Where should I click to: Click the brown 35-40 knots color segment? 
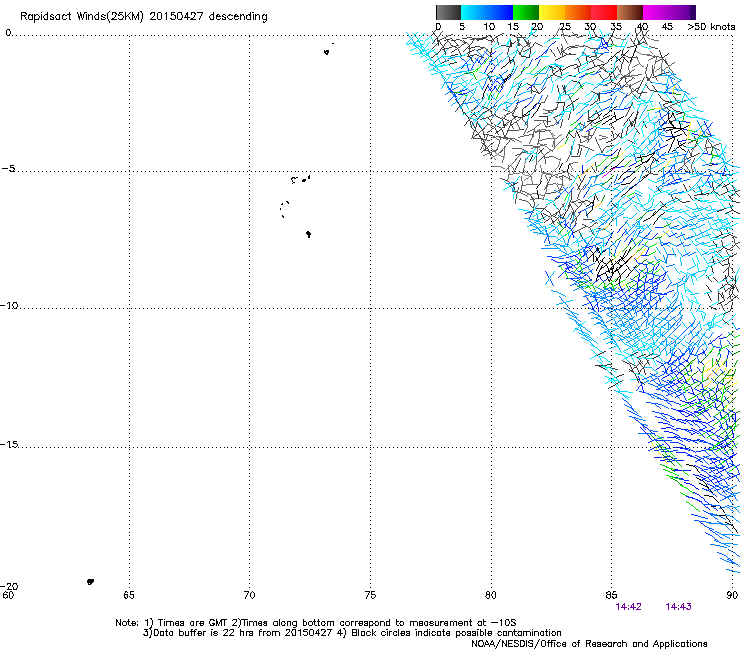point(630,12)
